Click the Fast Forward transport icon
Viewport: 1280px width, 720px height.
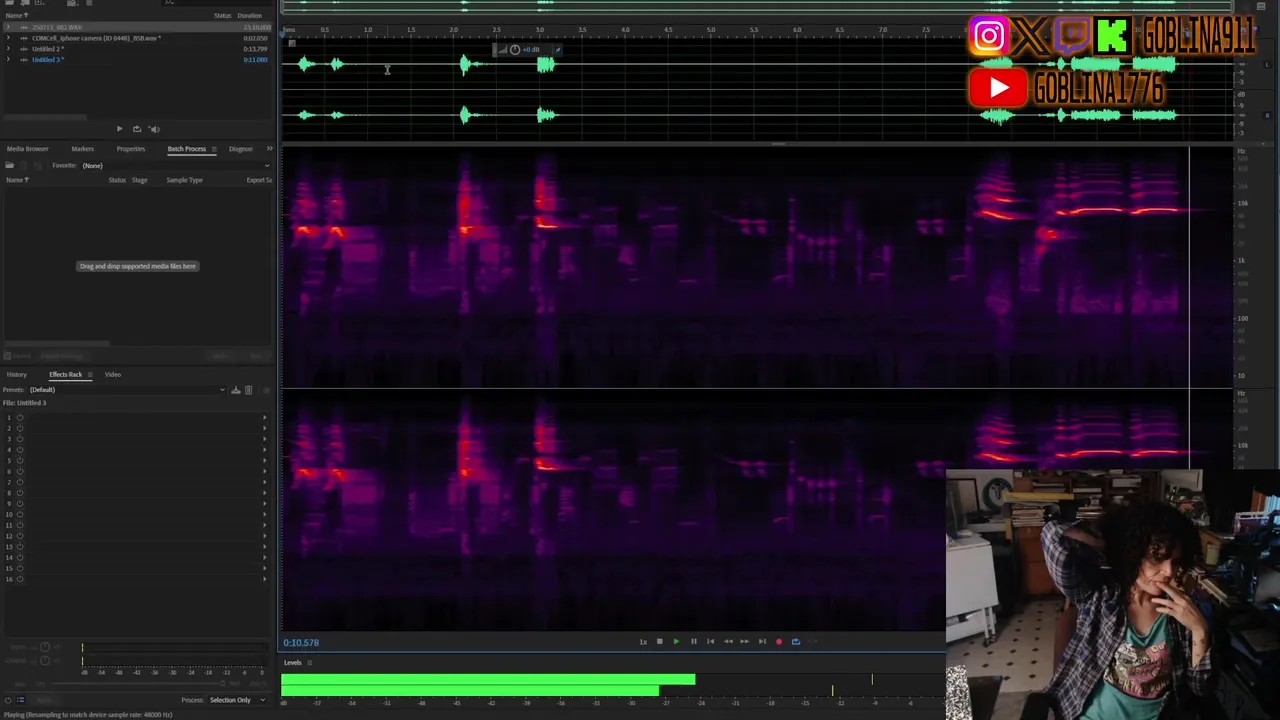(x=744, y=642)
